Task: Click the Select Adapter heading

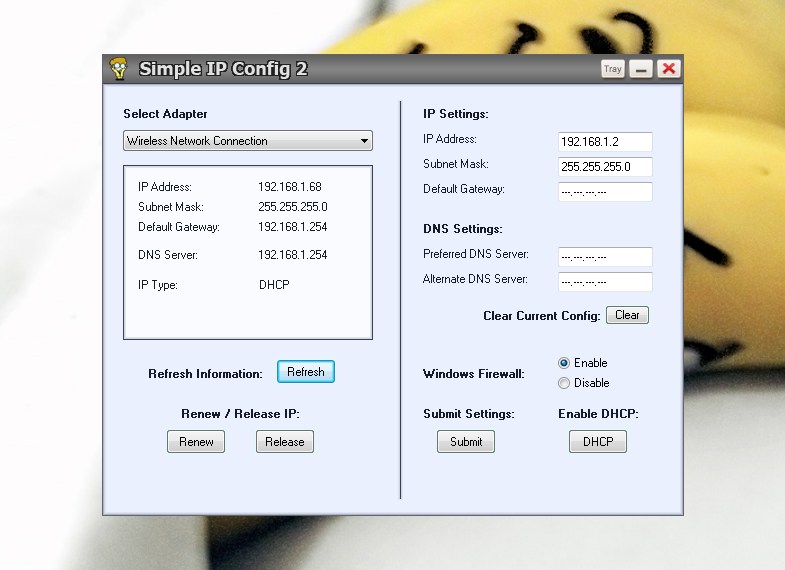Action: [x=165, y=114]
